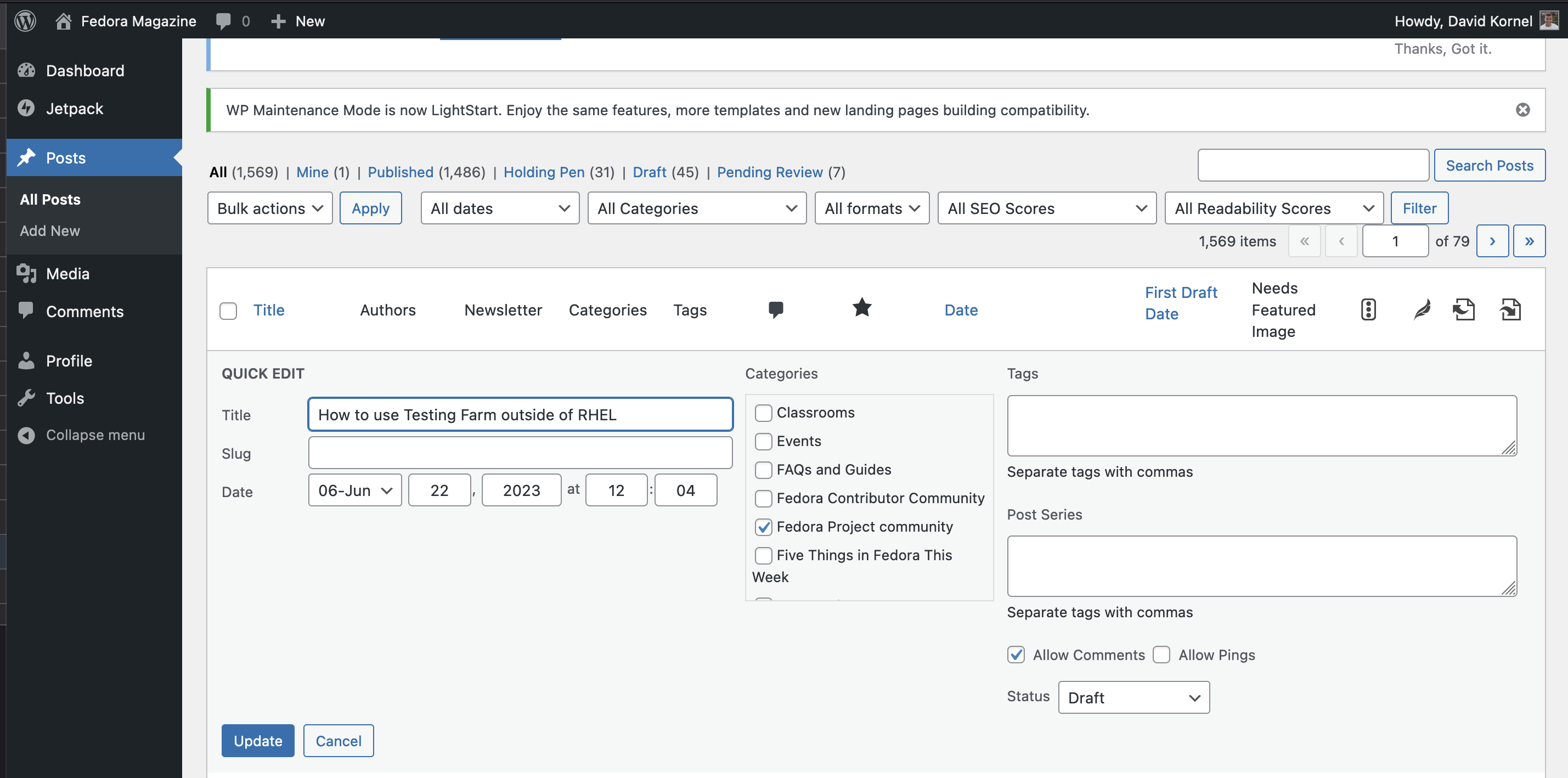Click the Update button

(258, 741)
